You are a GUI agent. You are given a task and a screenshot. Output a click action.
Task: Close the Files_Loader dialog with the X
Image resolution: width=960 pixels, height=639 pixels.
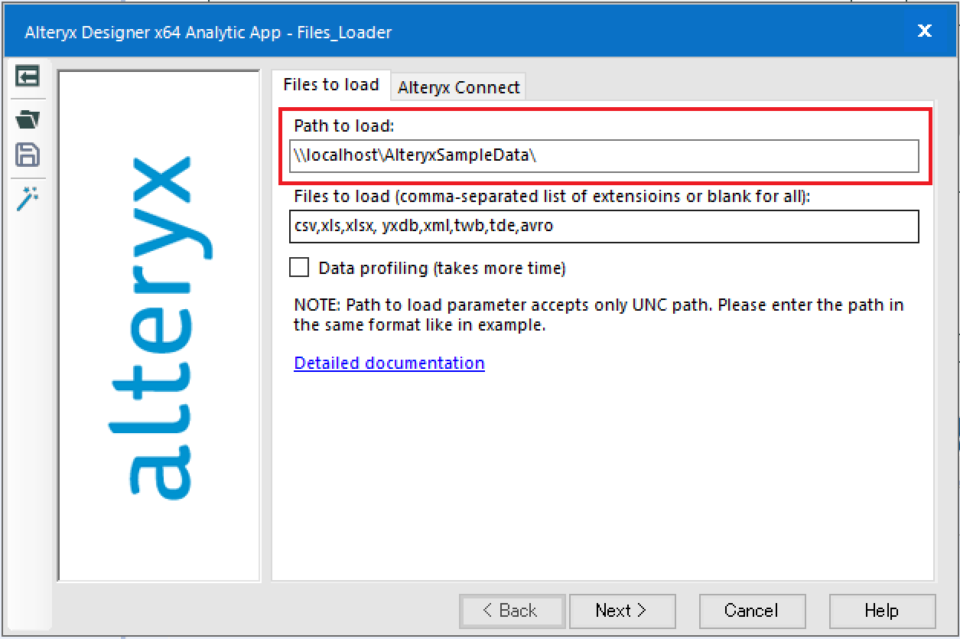(x=924, y=32)
